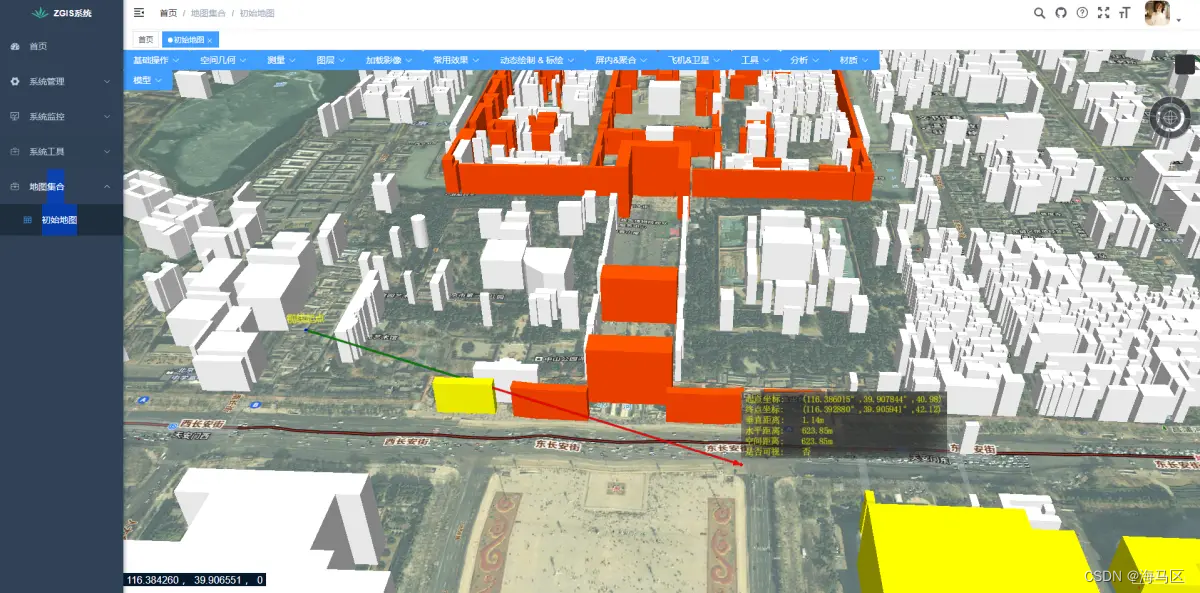1200x593 pixels.
Task: Click the help question-mark icon
Action: (x=1082, y=13)
